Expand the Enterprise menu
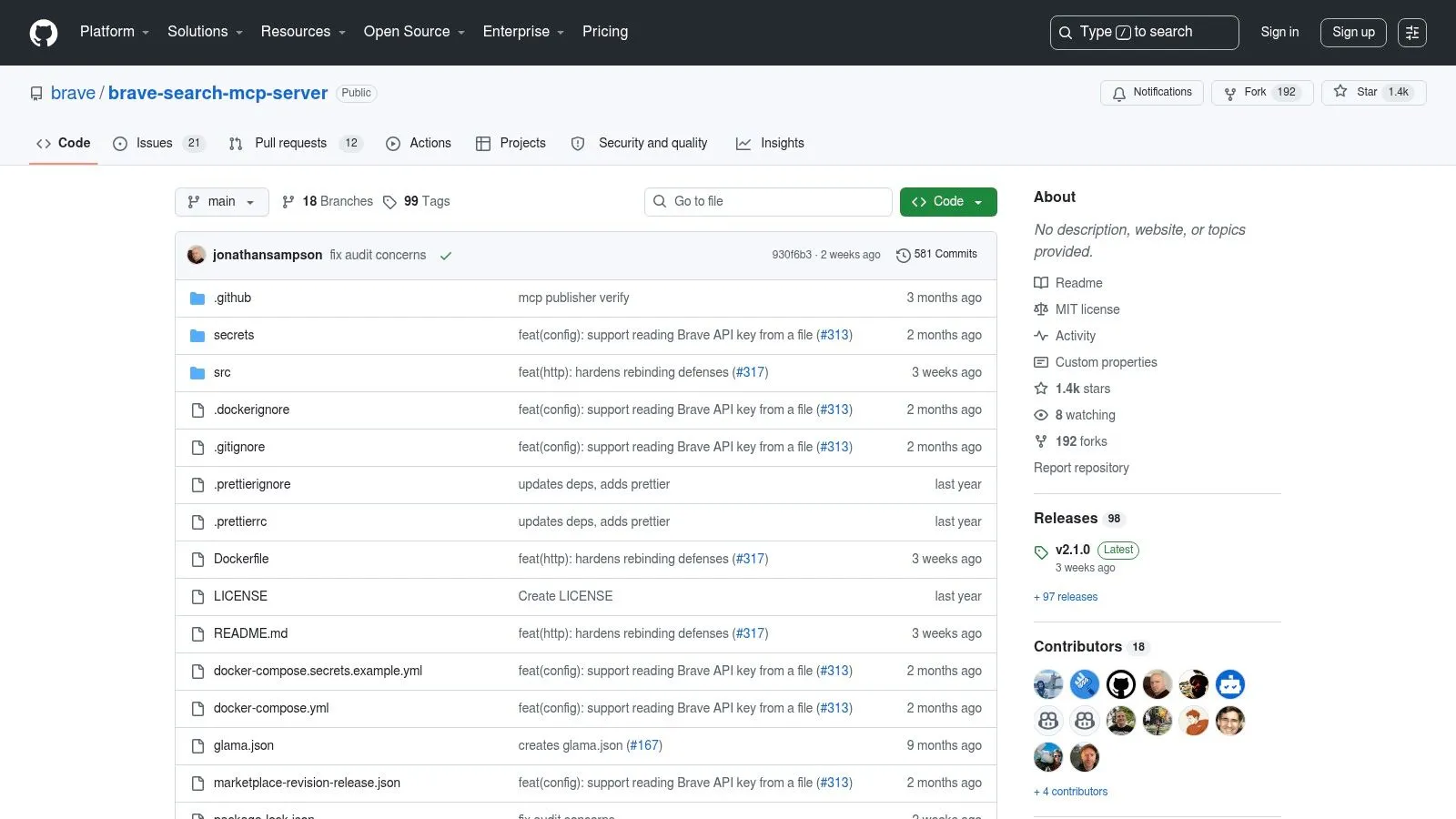Screen dimensions: 1456x819 click(524, 32)
